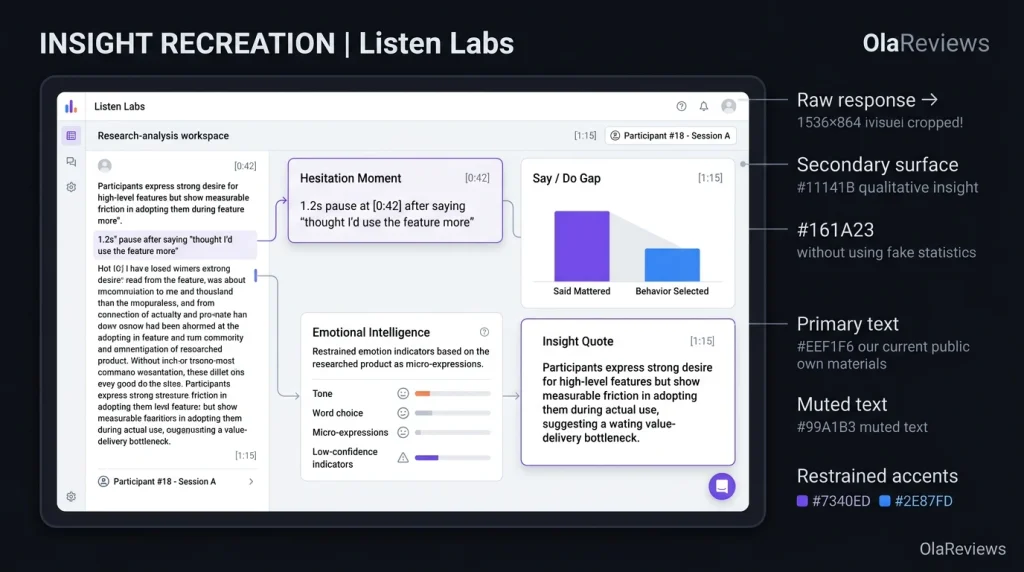1024x572 pixels.
Task: Click the Behavior Selected label
Action: [672, 291]
